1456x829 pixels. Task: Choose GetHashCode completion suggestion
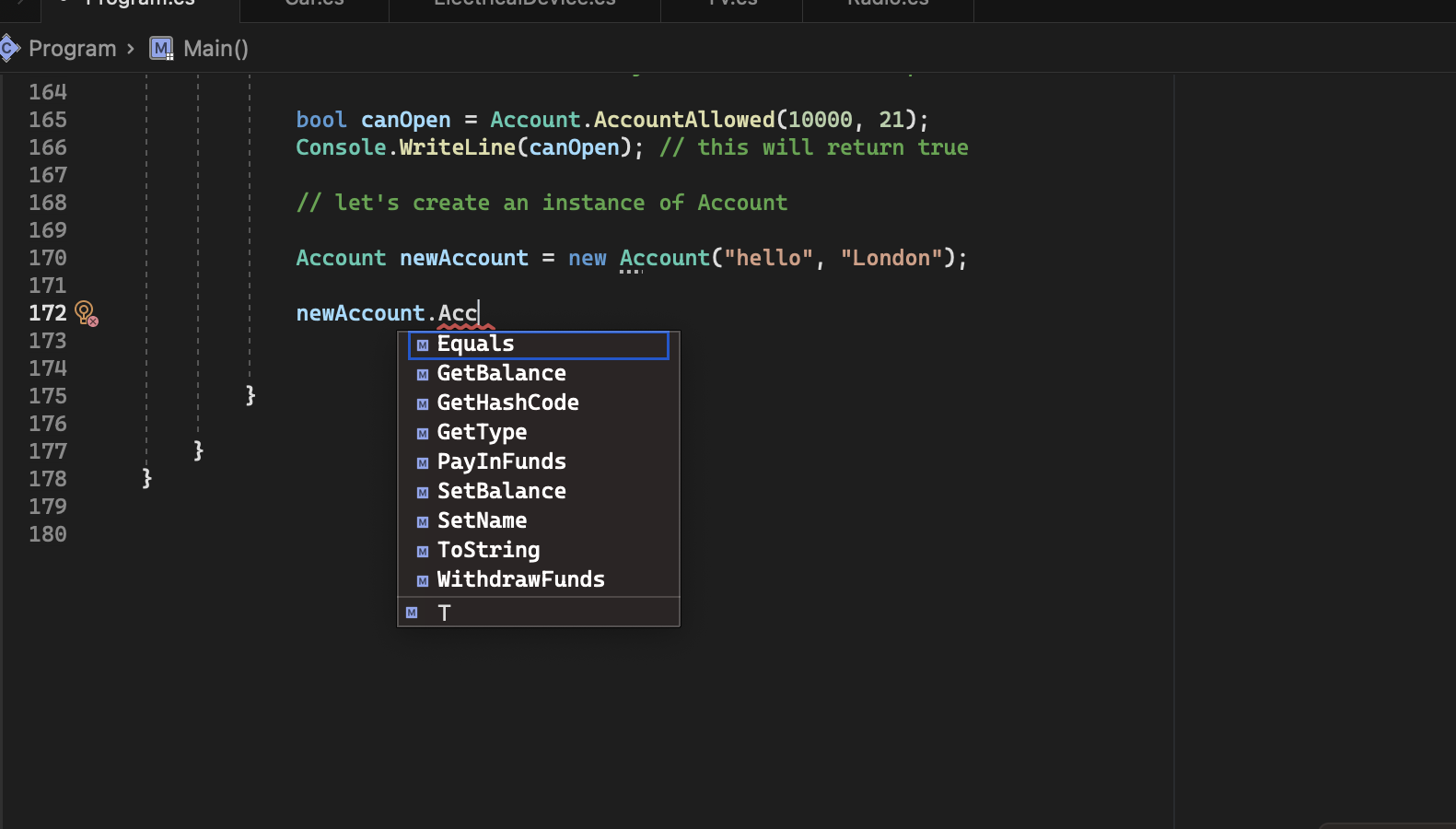point(539,403)
